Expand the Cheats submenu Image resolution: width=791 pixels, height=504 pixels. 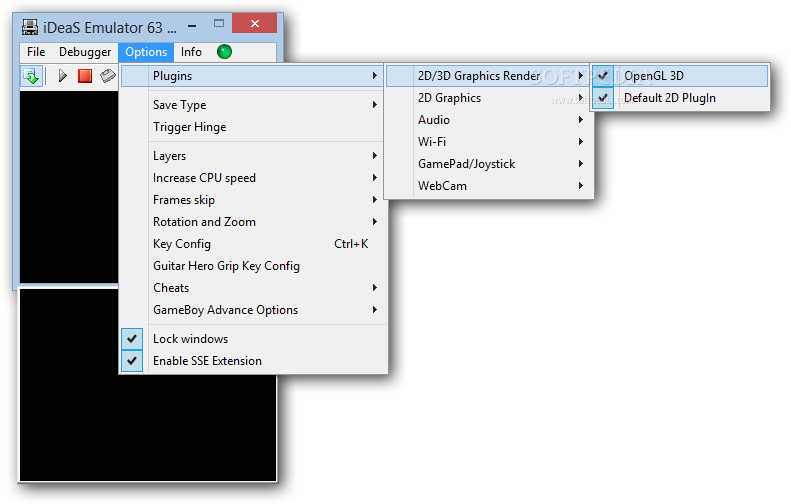coord(252,288)
